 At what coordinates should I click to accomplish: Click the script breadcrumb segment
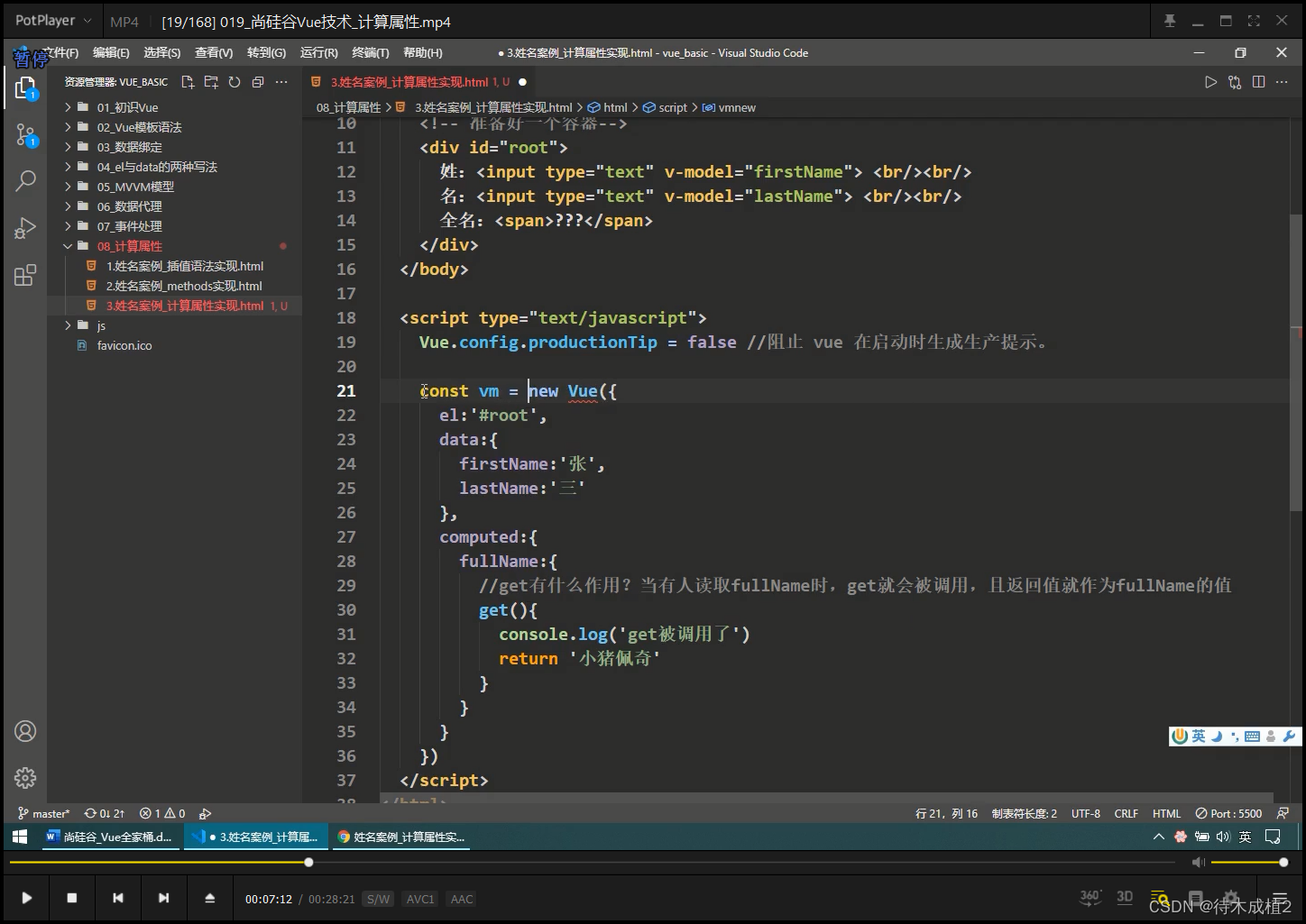pos(665,107)
